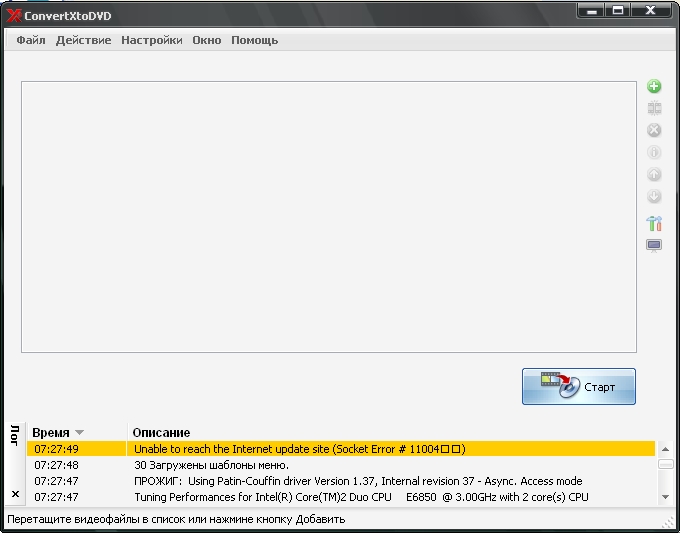This screenshot has width=680, height=533.
Task: Click the monitor preview icon
Action: (x=654, y=245)
